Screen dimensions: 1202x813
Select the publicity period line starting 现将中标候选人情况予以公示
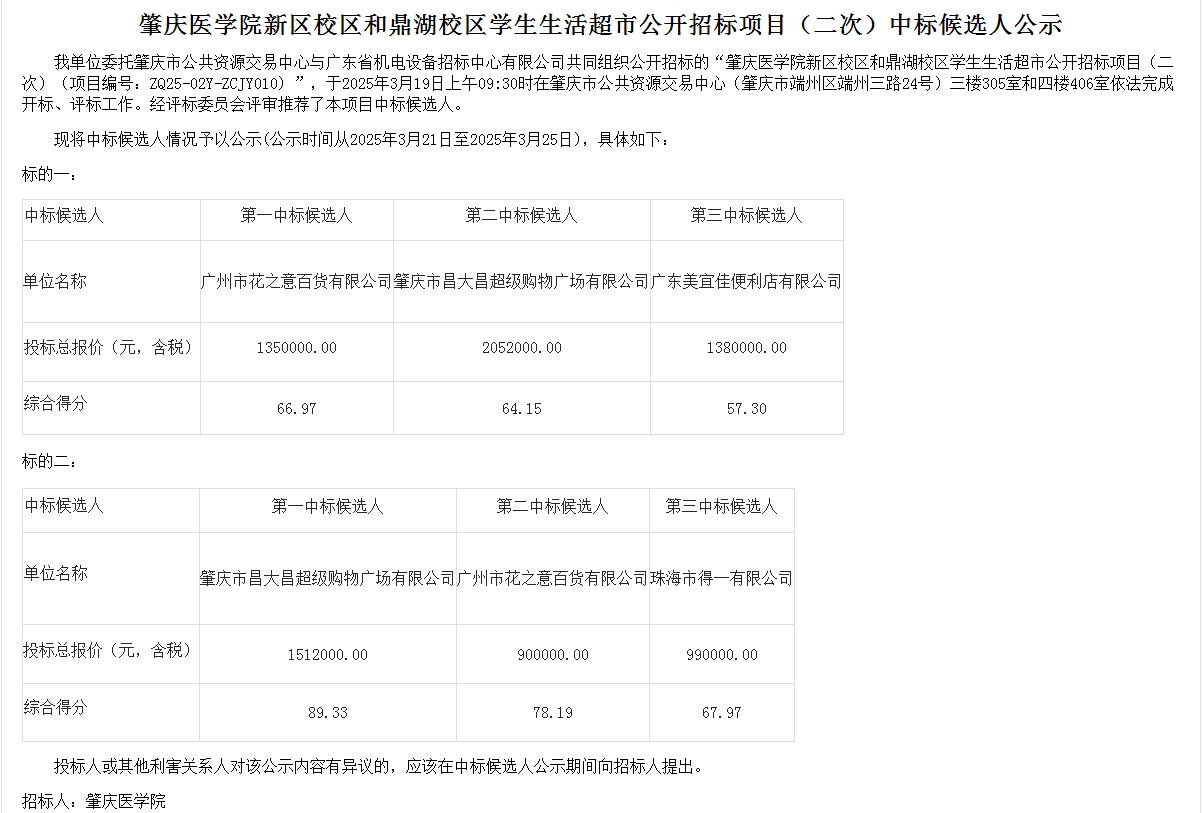[361, 139]
